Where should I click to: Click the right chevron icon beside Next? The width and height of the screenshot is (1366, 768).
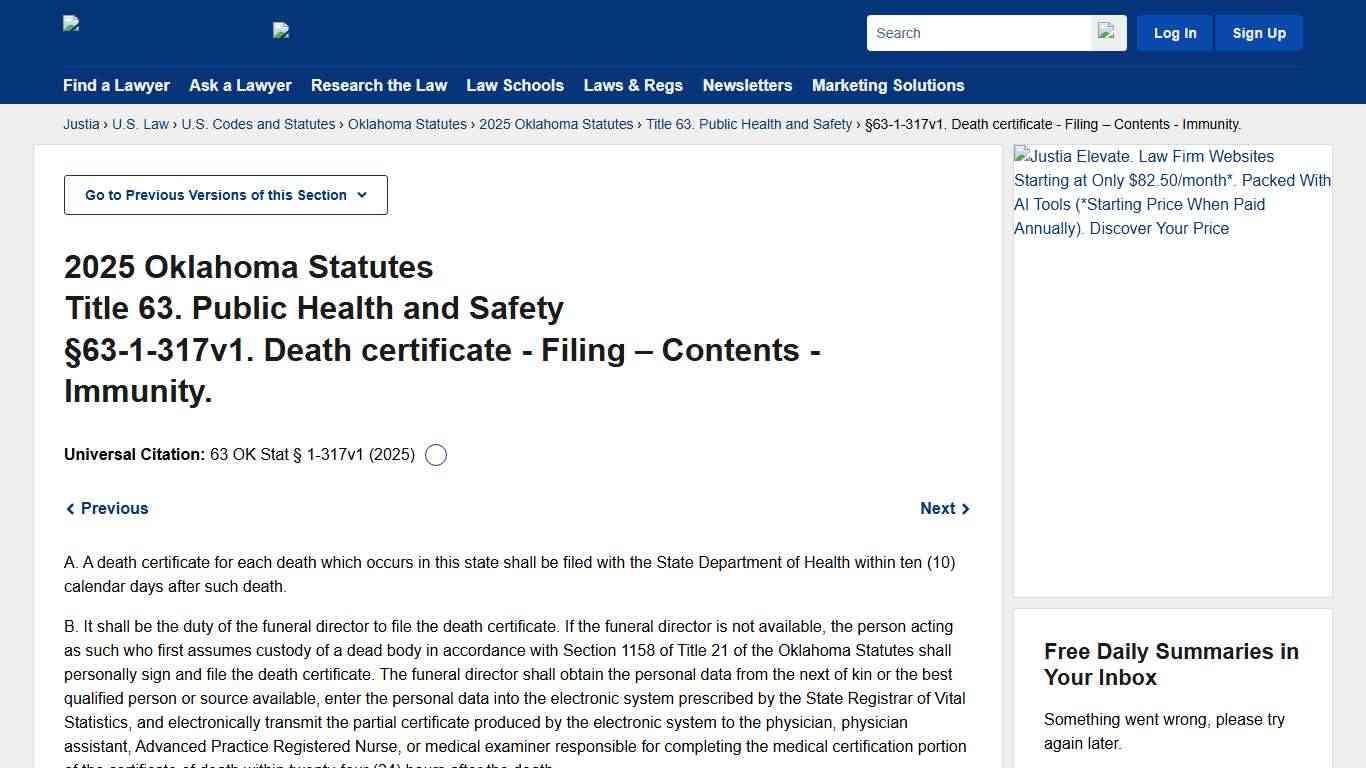(965, 508)
